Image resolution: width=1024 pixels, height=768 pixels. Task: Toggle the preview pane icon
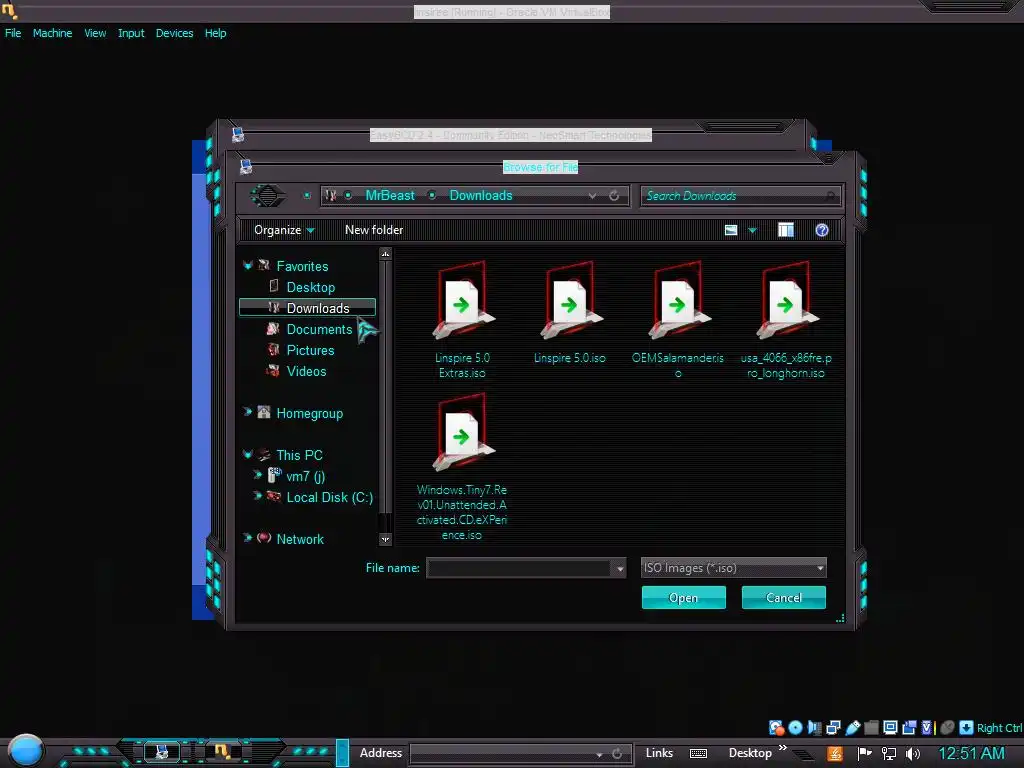tap(786, 230)
